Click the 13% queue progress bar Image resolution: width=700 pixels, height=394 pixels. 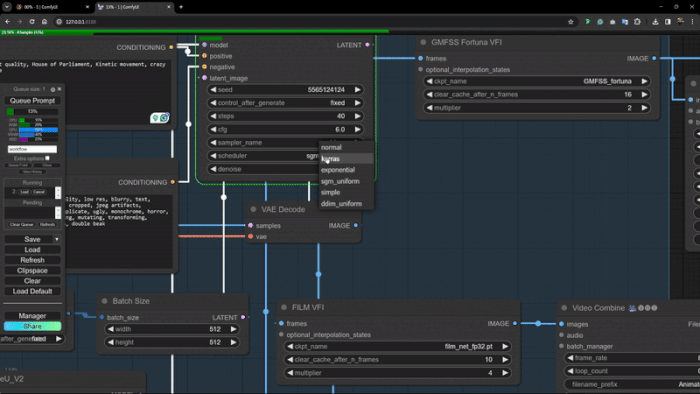point(32,112)
